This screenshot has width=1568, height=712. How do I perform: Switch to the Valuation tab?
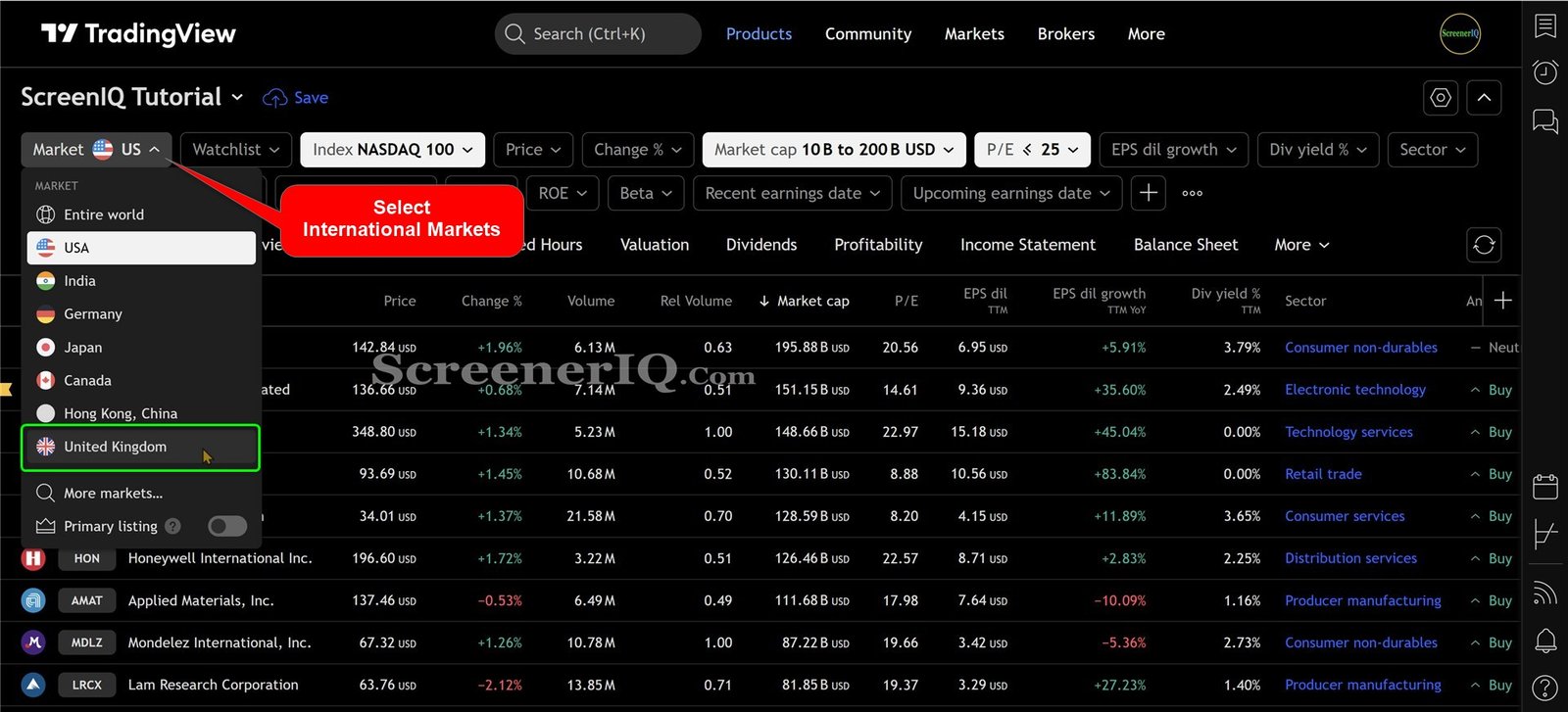click(655, 245)
